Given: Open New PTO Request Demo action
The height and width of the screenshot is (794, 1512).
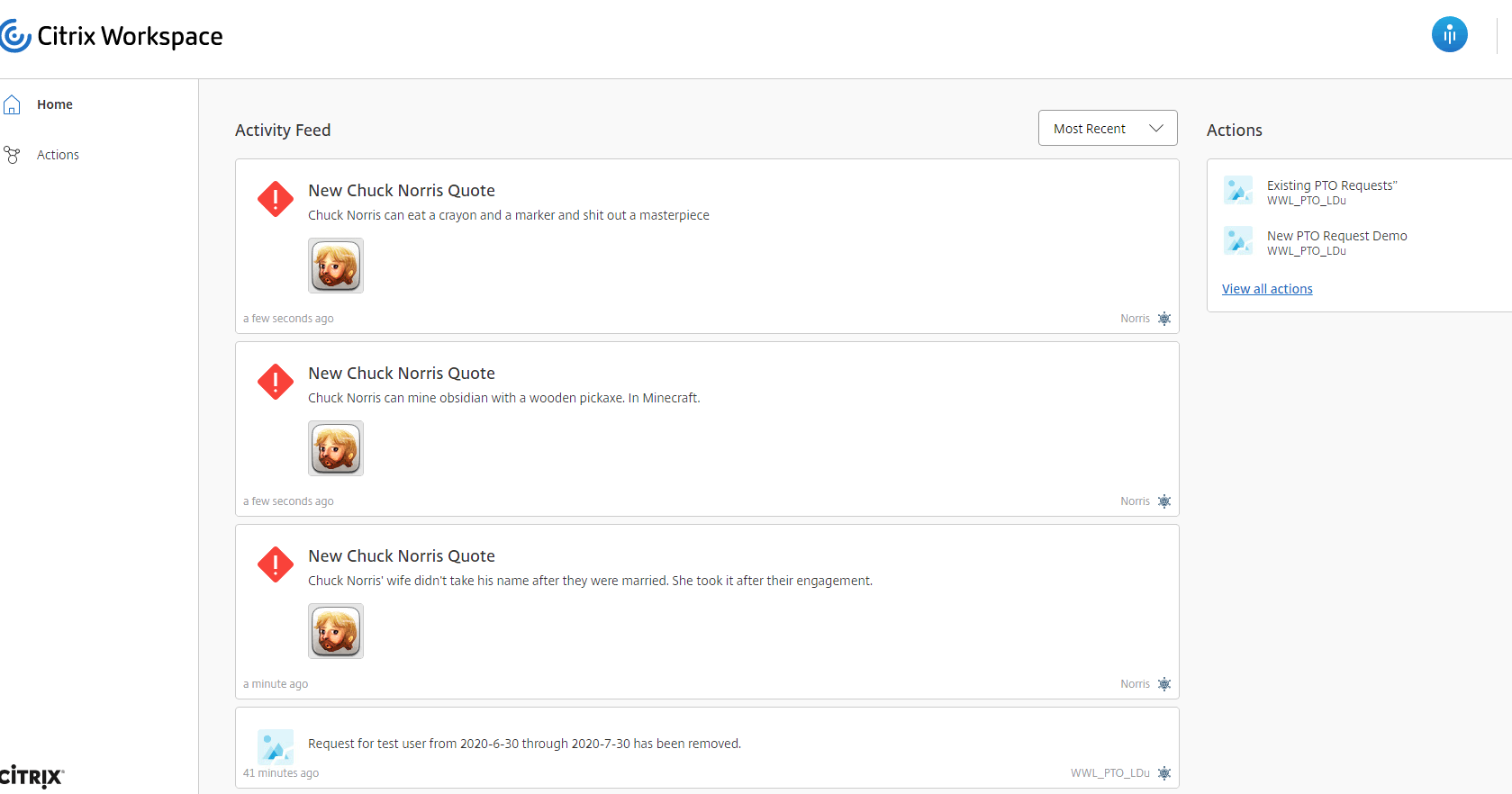Looking at the screenshot, I should point(1336,236).
